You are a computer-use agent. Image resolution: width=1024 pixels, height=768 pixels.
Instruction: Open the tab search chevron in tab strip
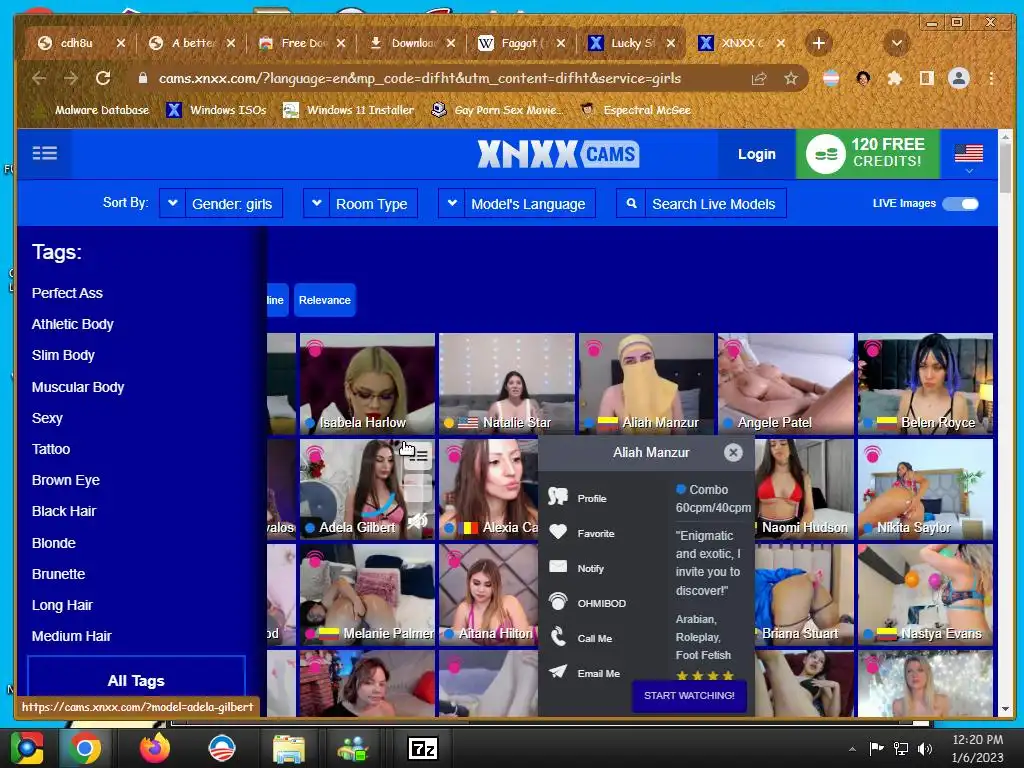tap(896, 44)
